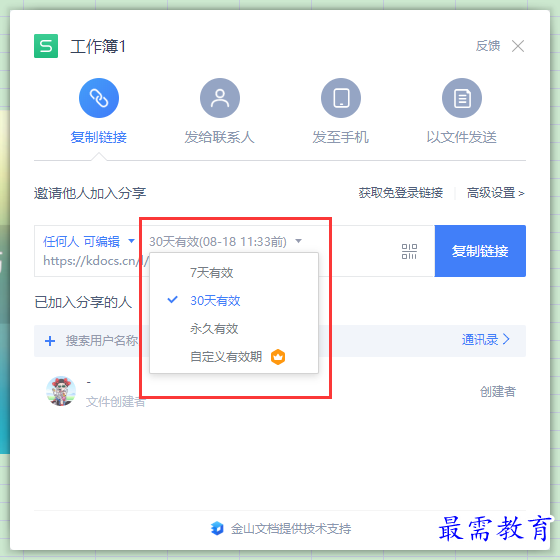Screen dimensions: 560x560
Task: Click the plus icon beside the user search
Action: point(50,341)
